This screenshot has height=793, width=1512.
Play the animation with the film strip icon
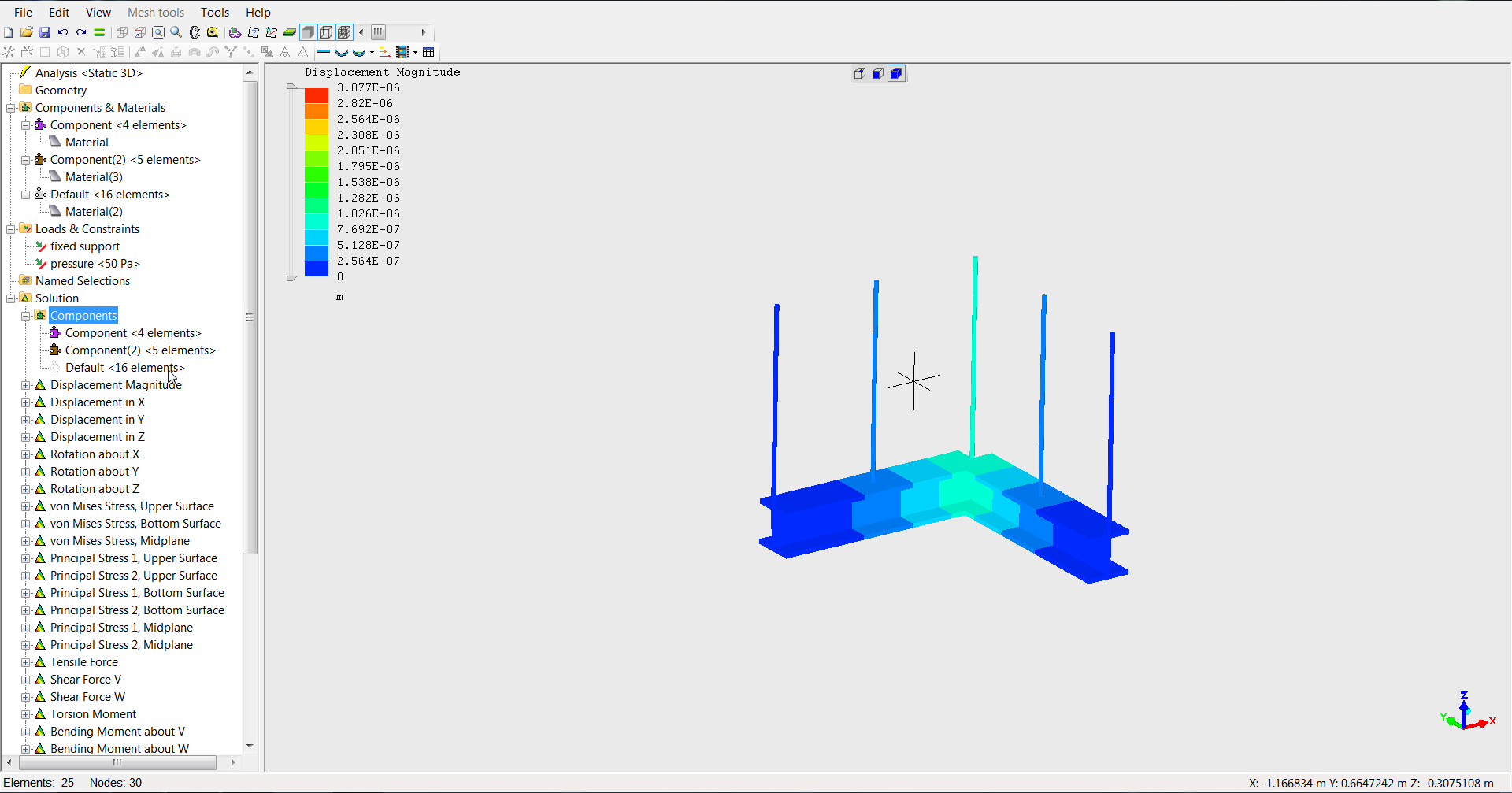pos(402,52)
